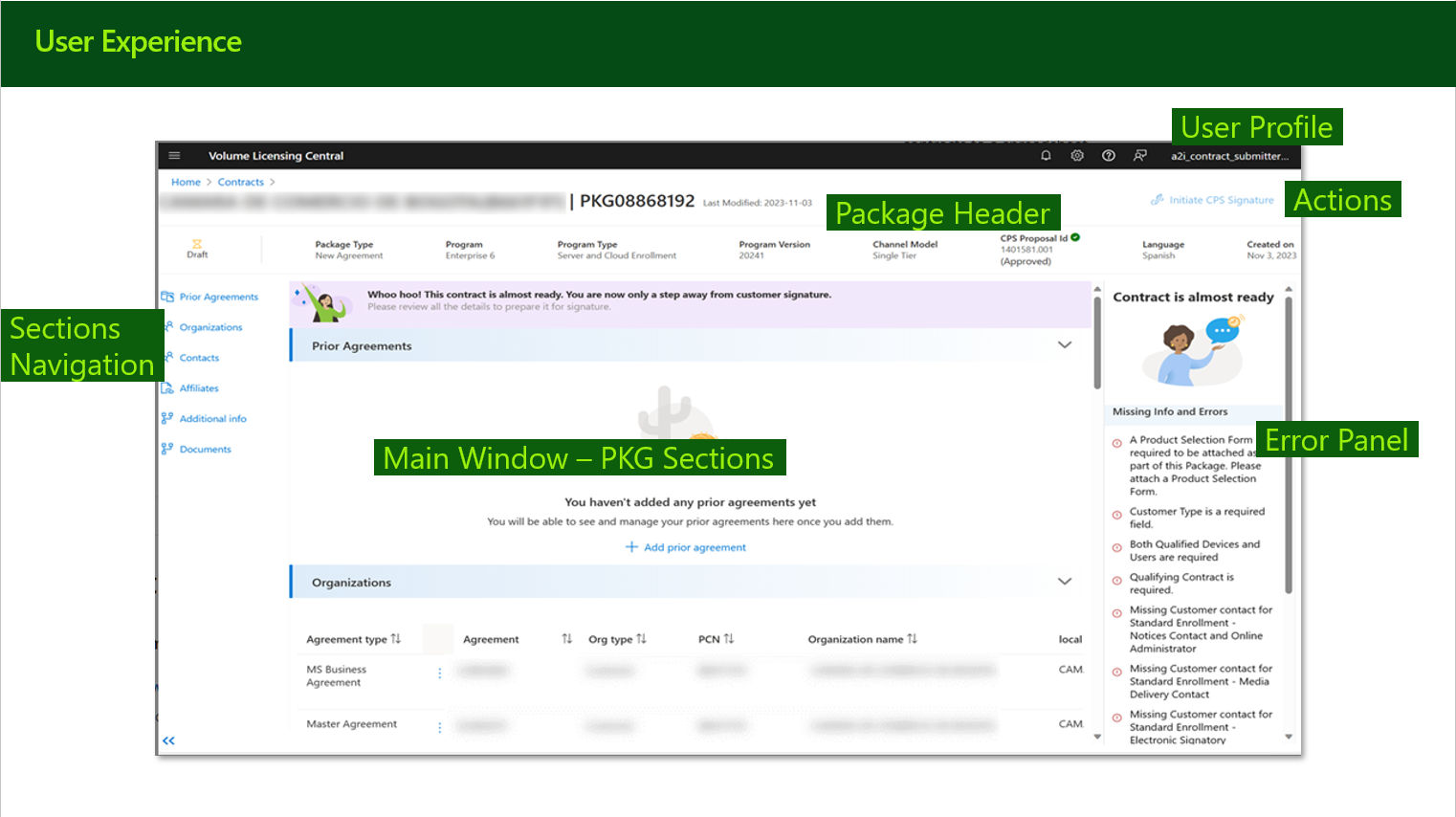1456x817 pixels.
Task: Click Add prior agreement
Action: 686,546
